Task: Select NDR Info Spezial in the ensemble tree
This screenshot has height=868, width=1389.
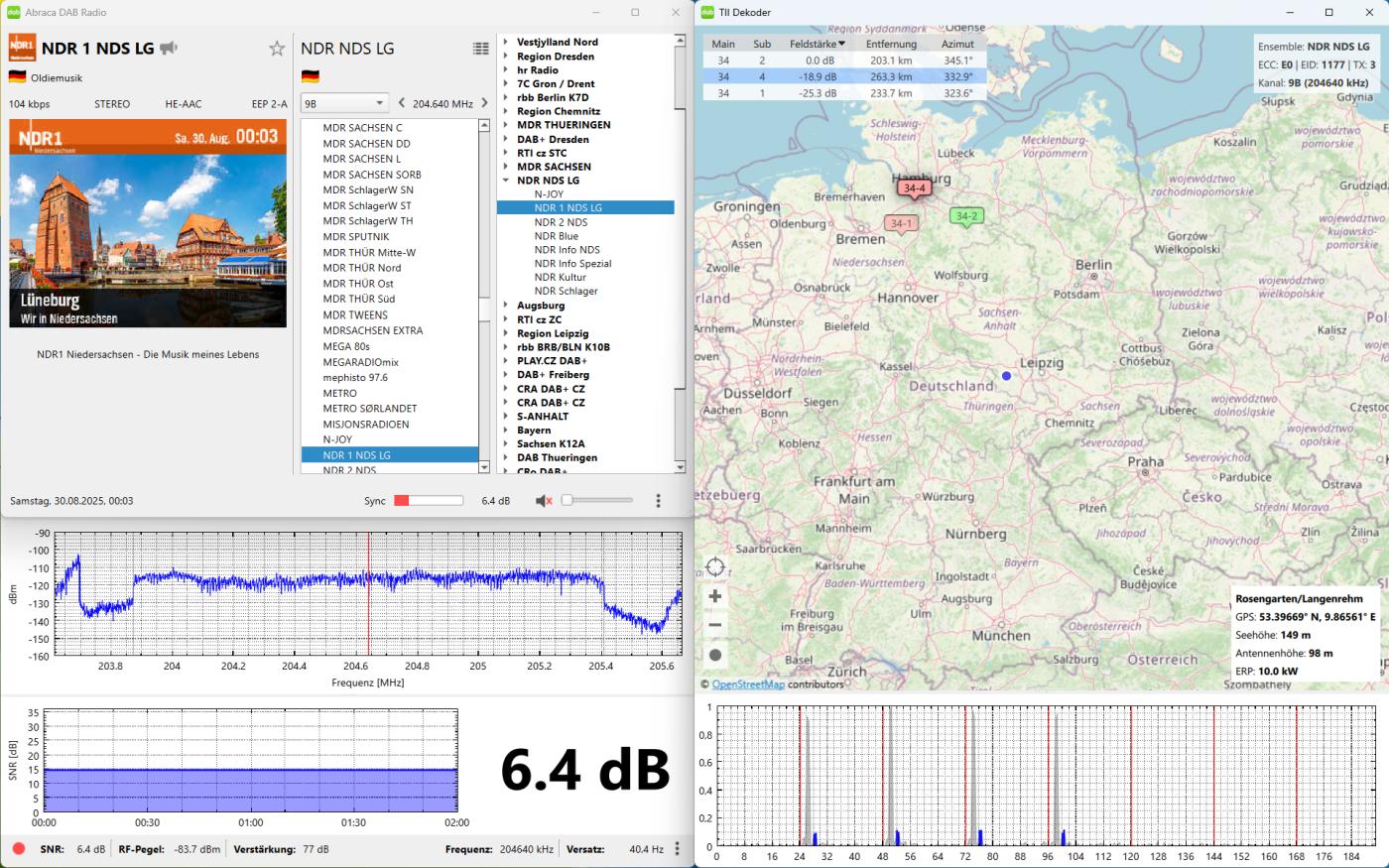Action: pyautogui.click(x=572, y=264)
